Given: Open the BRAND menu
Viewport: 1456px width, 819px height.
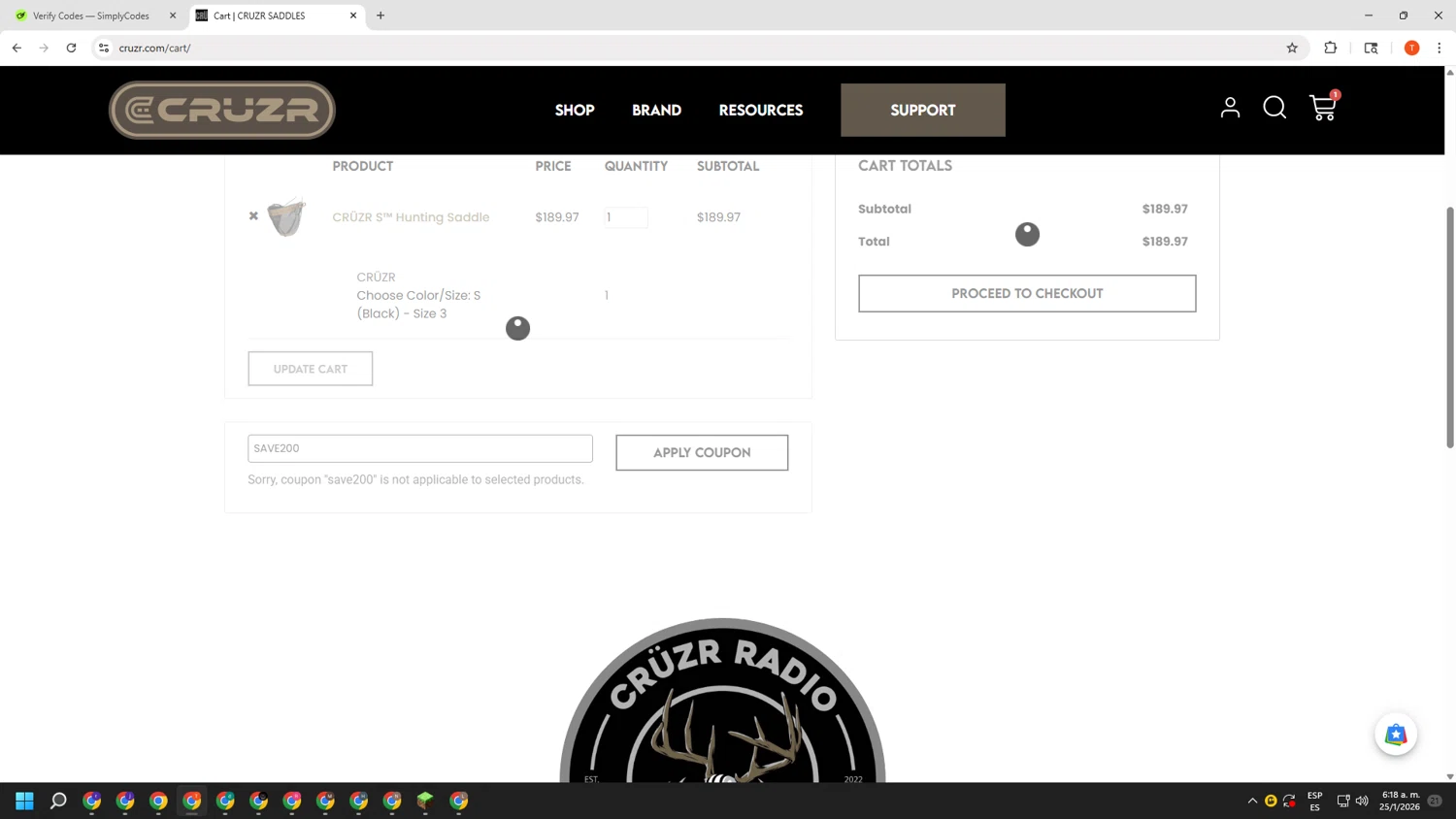Looking at the screenshot, I should pos(657,111).
